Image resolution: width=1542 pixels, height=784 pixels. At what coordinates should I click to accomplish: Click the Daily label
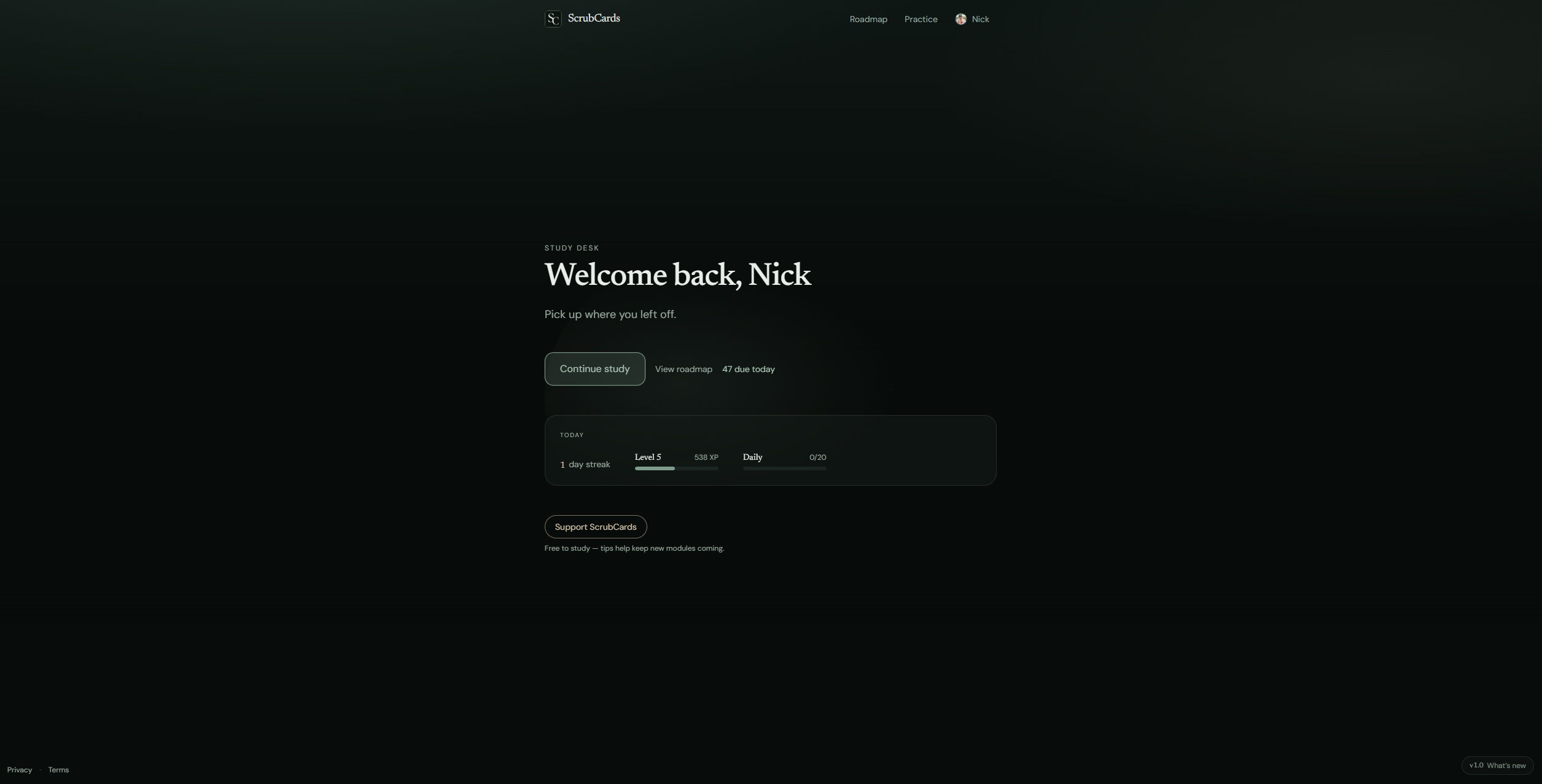click(752, 457)
